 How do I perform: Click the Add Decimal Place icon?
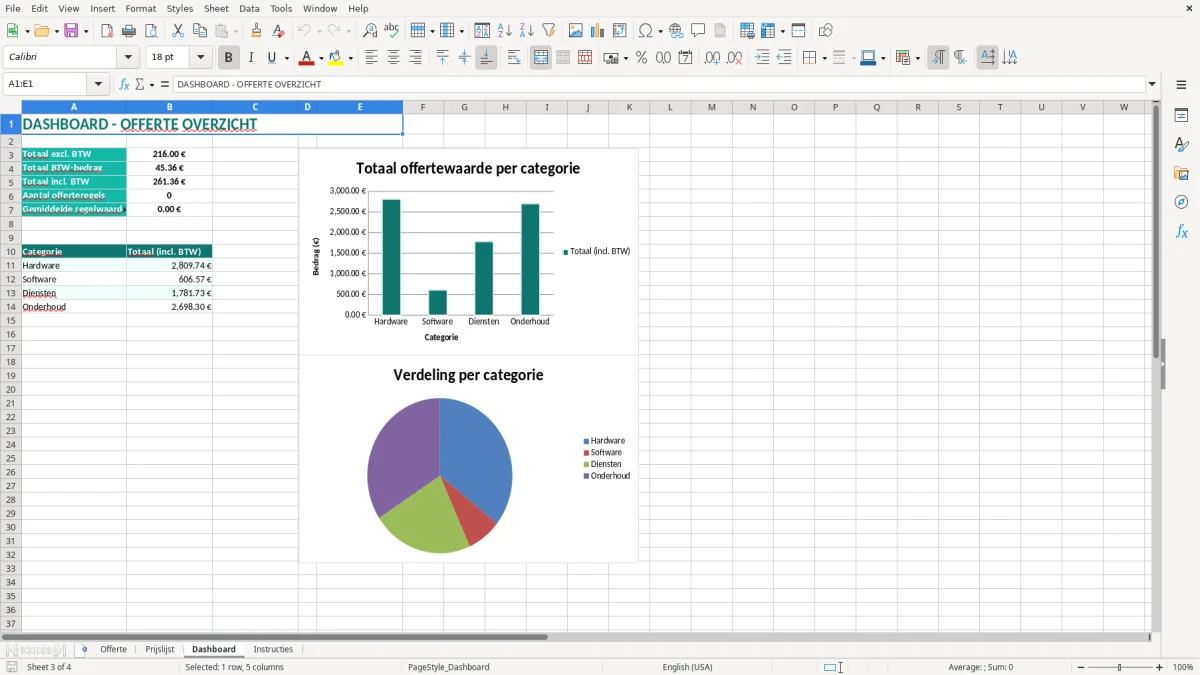[x=712, y=58]
